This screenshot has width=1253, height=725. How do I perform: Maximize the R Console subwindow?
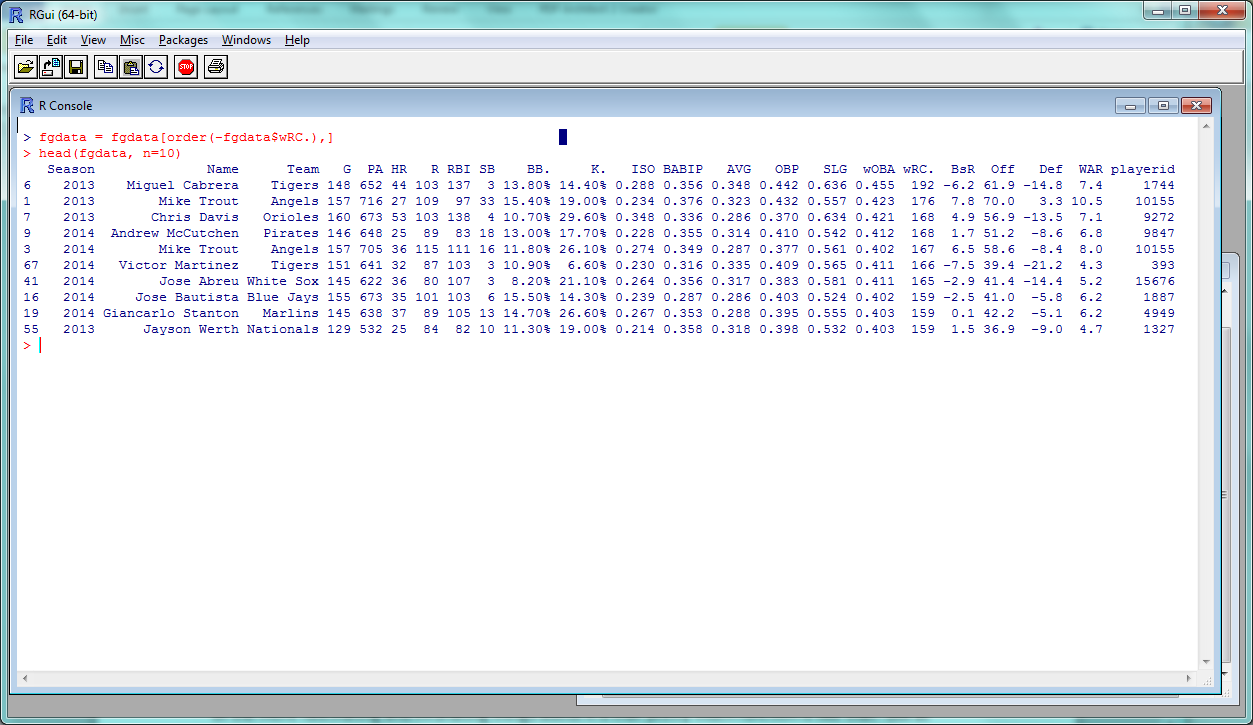point(1162,106)
